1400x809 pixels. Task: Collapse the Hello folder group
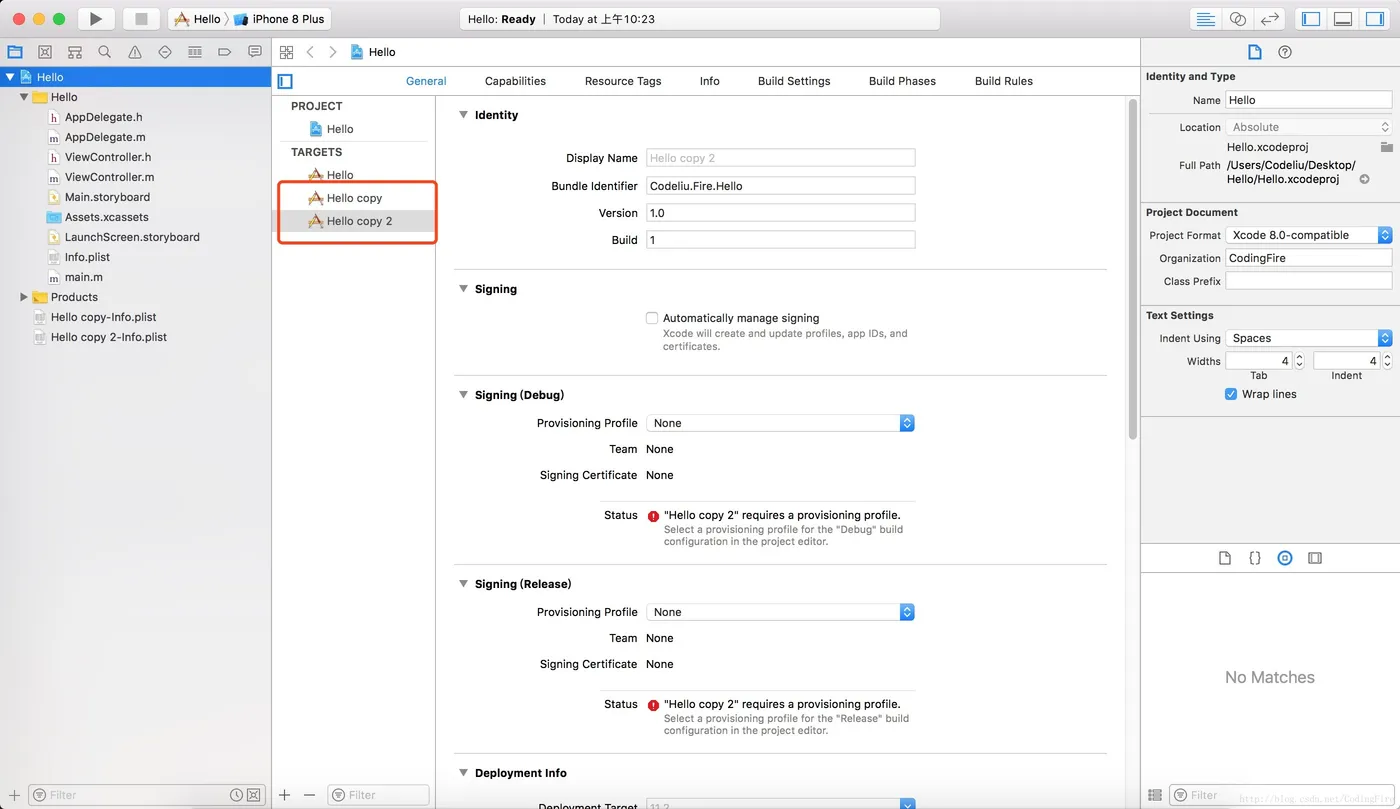[24, 97]
